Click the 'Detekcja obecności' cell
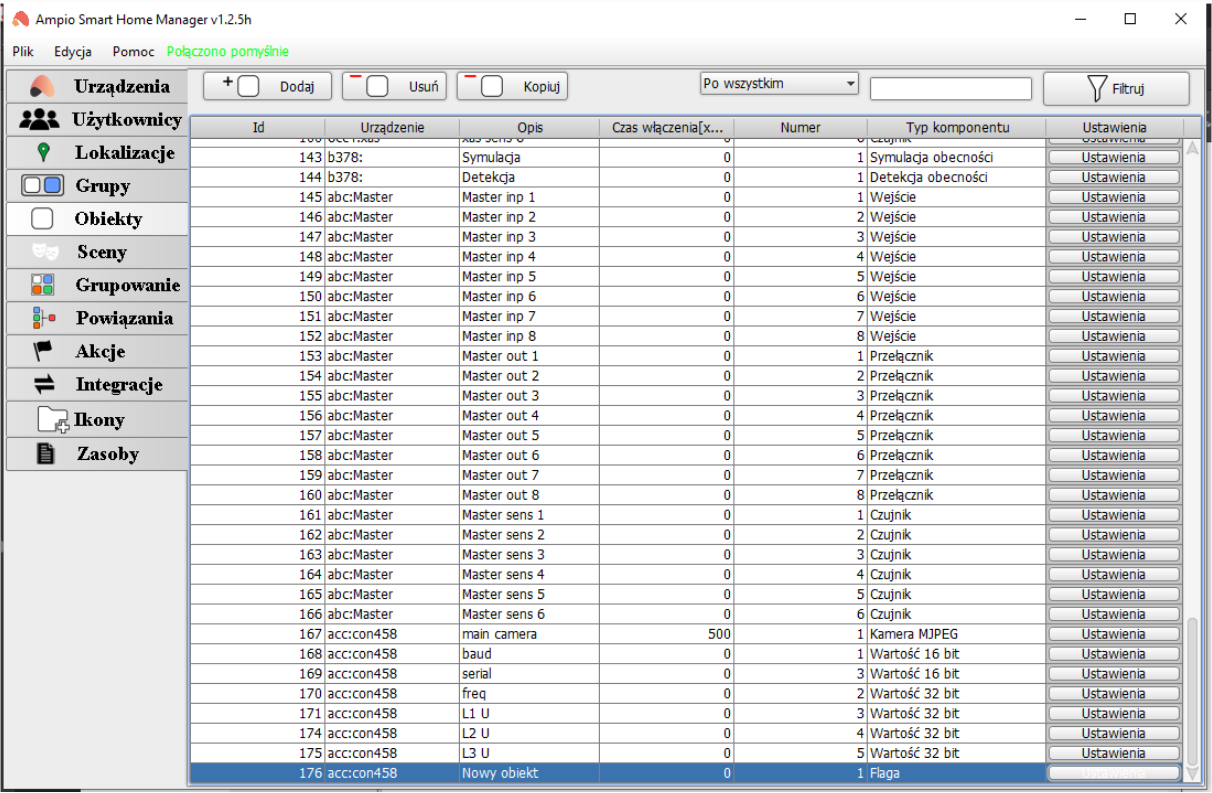 click(x=957, y=177)
